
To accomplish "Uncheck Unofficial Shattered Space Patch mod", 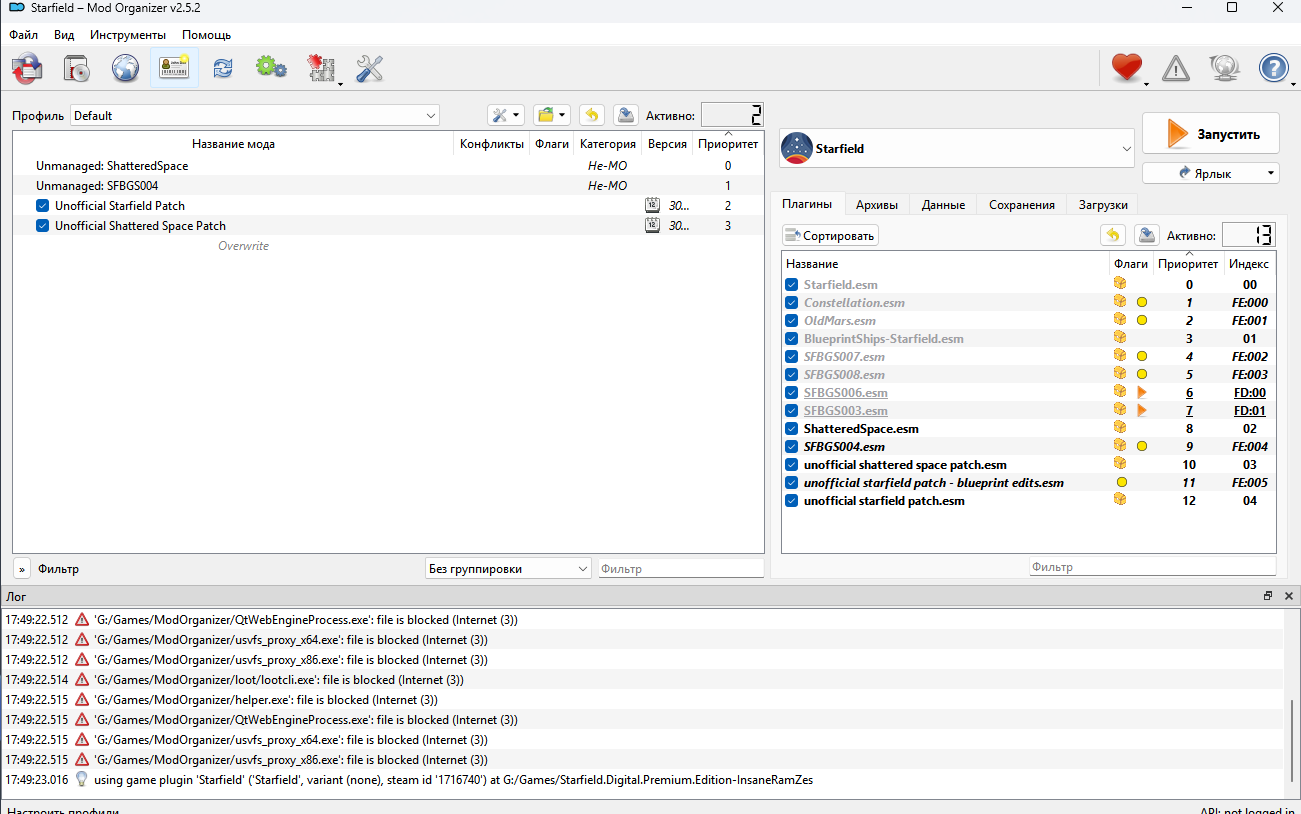I will 42,226.
